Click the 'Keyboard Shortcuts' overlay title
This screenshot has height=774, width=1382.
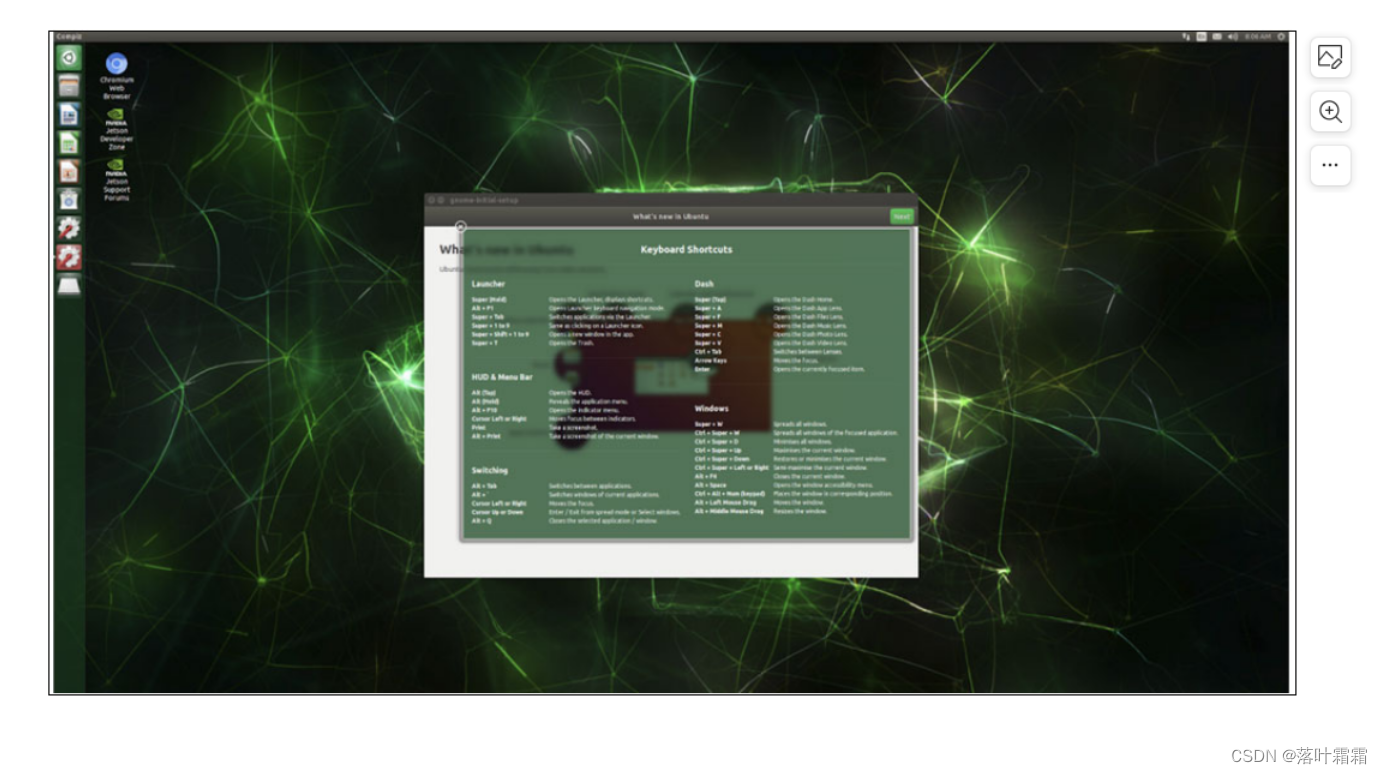(686, 249)
